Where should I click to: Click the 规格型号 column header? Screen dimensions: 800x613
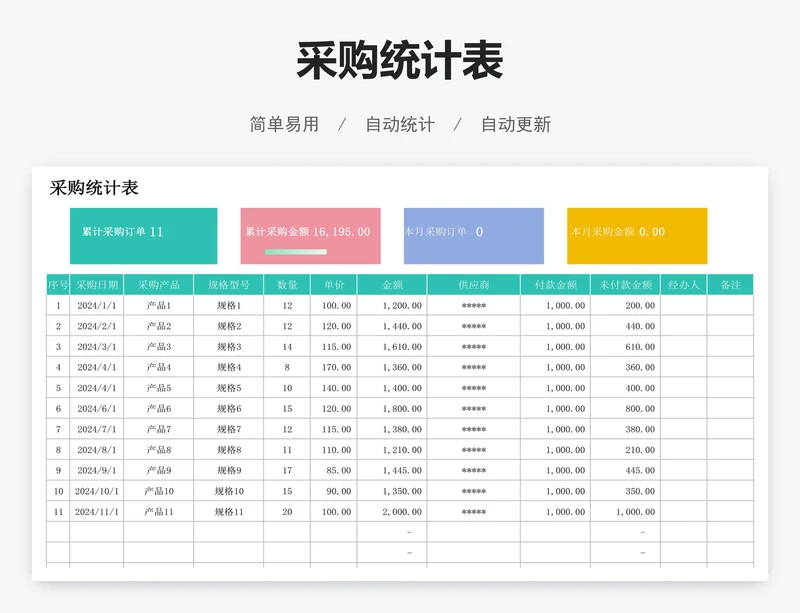(229, 285)
